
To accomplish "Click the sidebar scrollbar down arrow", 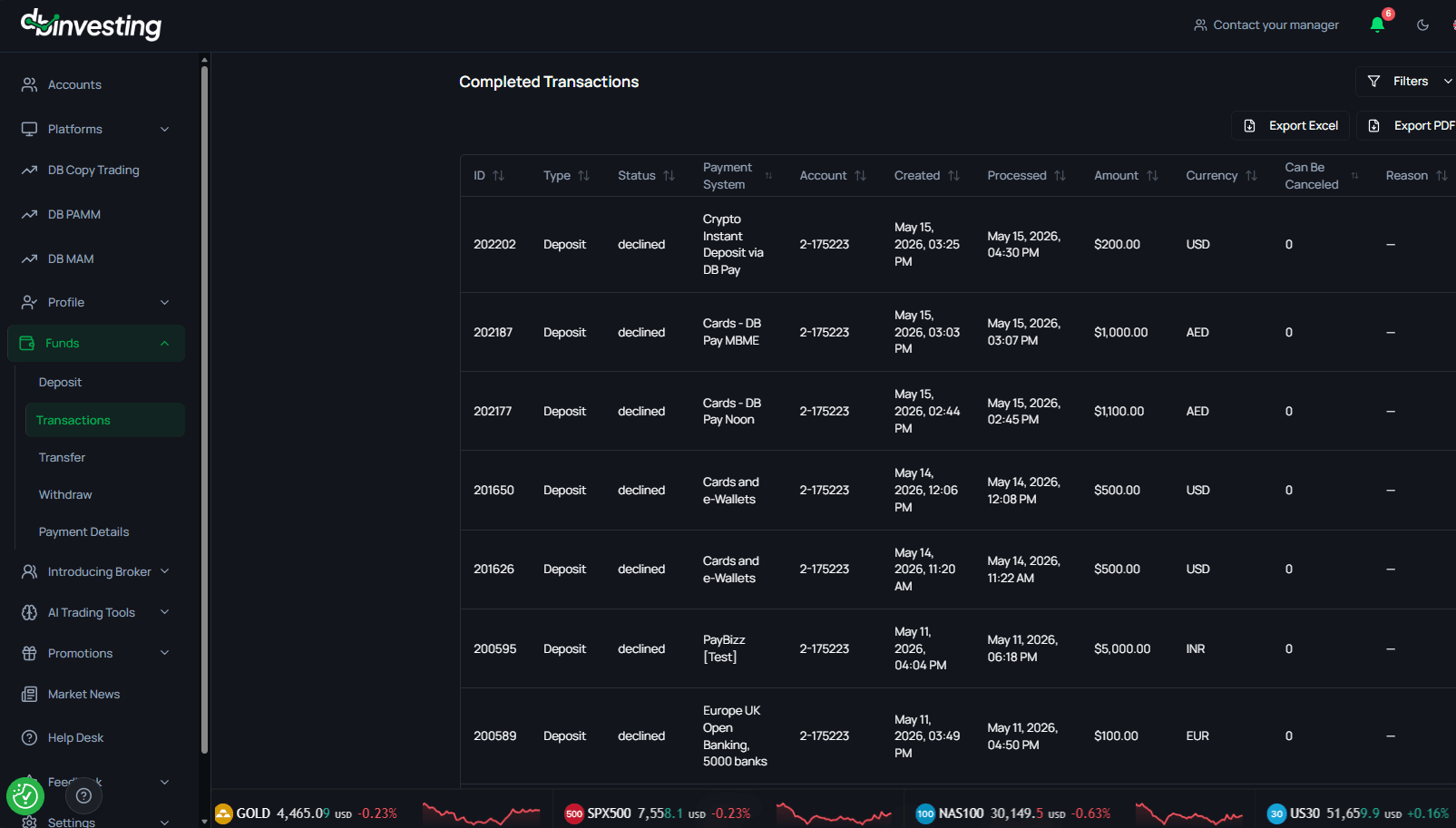I will (x=204, y=821).
